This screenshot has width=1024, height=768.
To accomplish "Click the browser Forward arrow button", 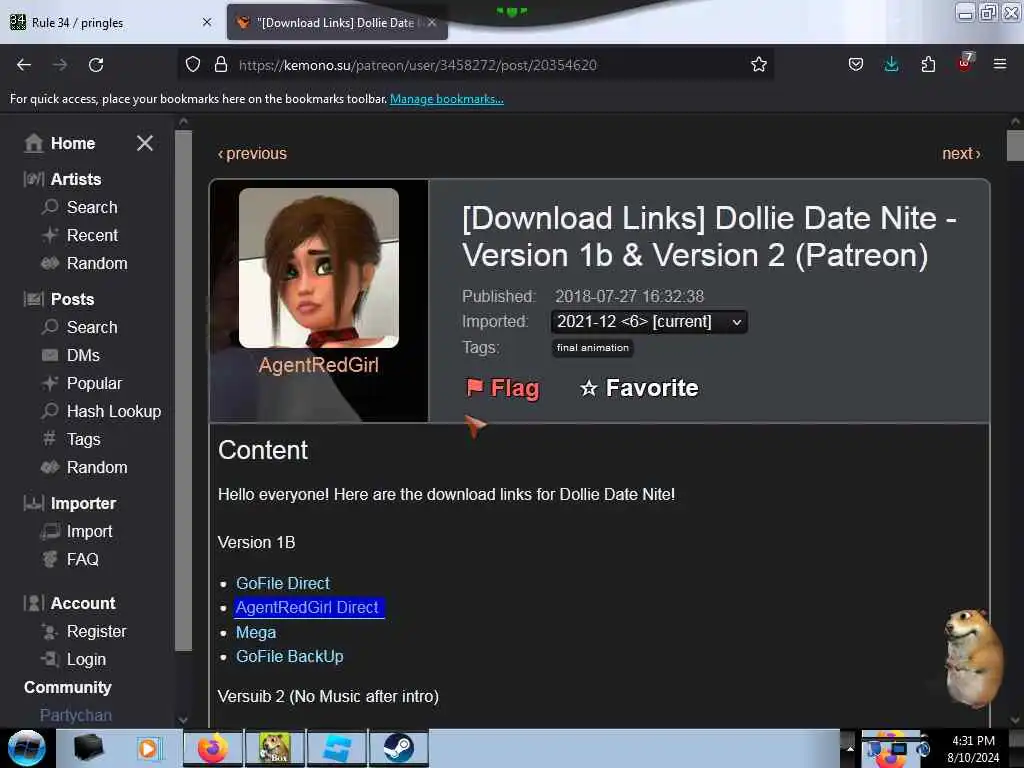I will (60, 65).
